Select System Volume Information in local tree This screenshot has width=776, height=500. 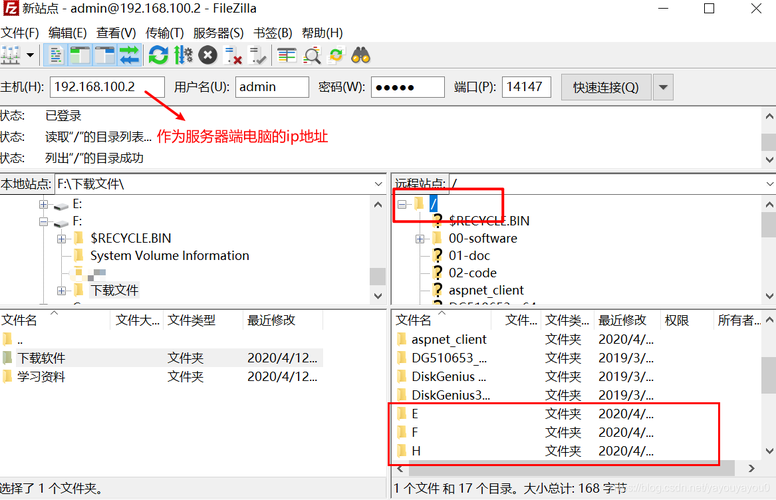tap(169, 256)
